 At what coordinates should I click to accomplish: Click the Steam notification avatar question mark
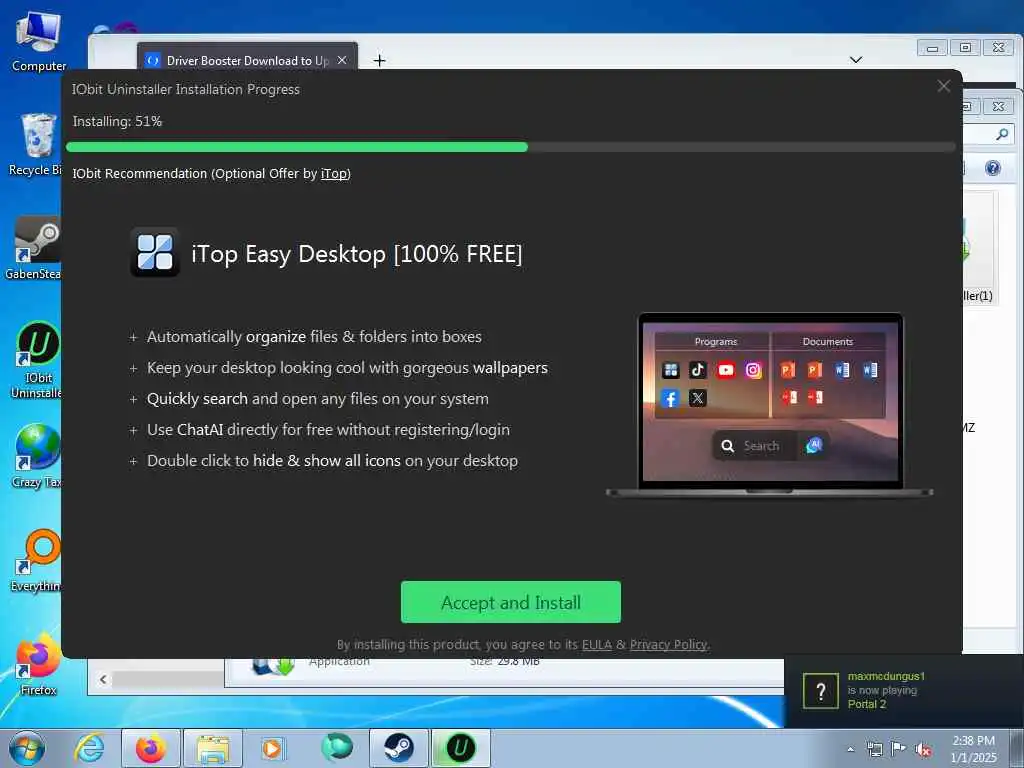[x=821, y=691]
